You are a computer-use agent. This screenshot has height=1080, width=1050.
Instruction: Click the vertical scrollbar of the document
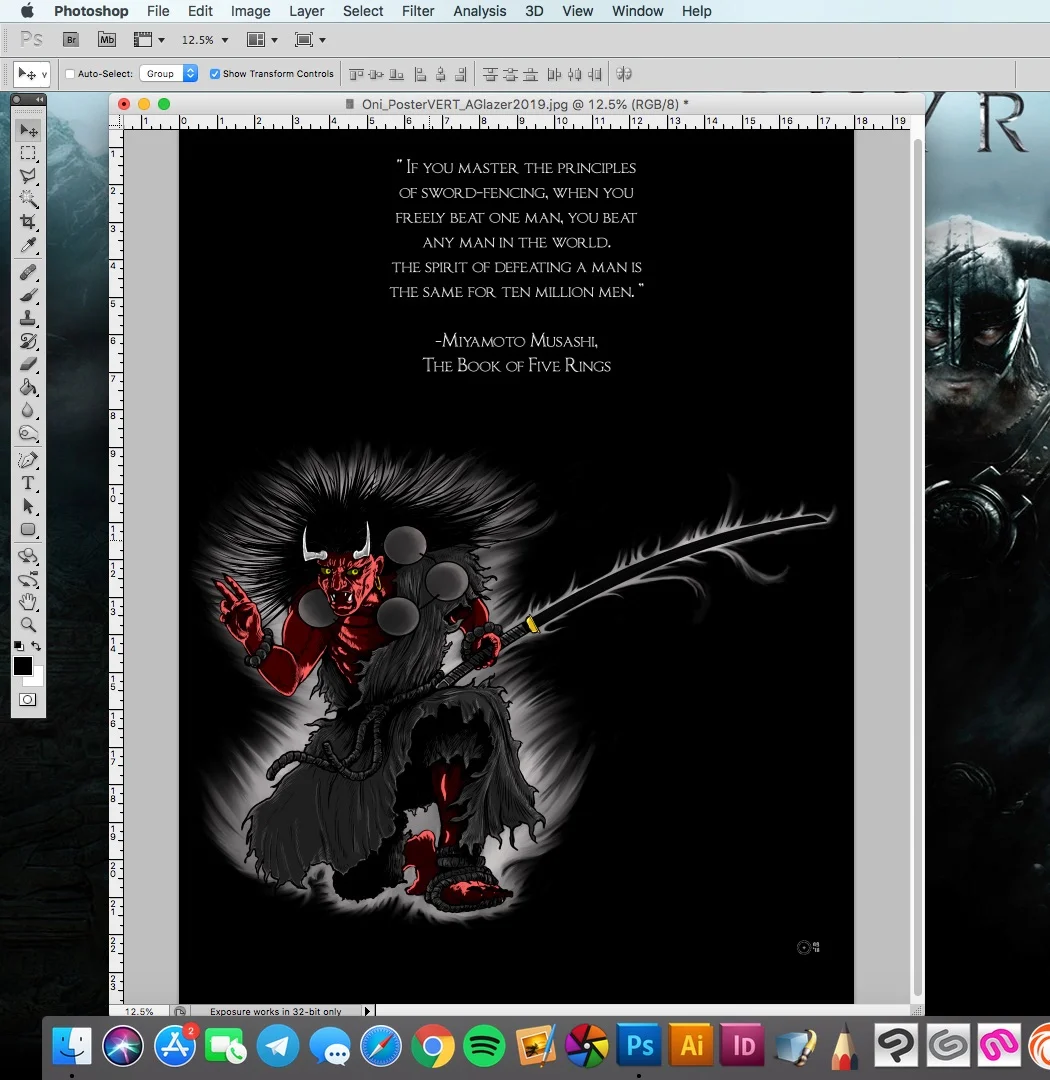pos(918,568)
